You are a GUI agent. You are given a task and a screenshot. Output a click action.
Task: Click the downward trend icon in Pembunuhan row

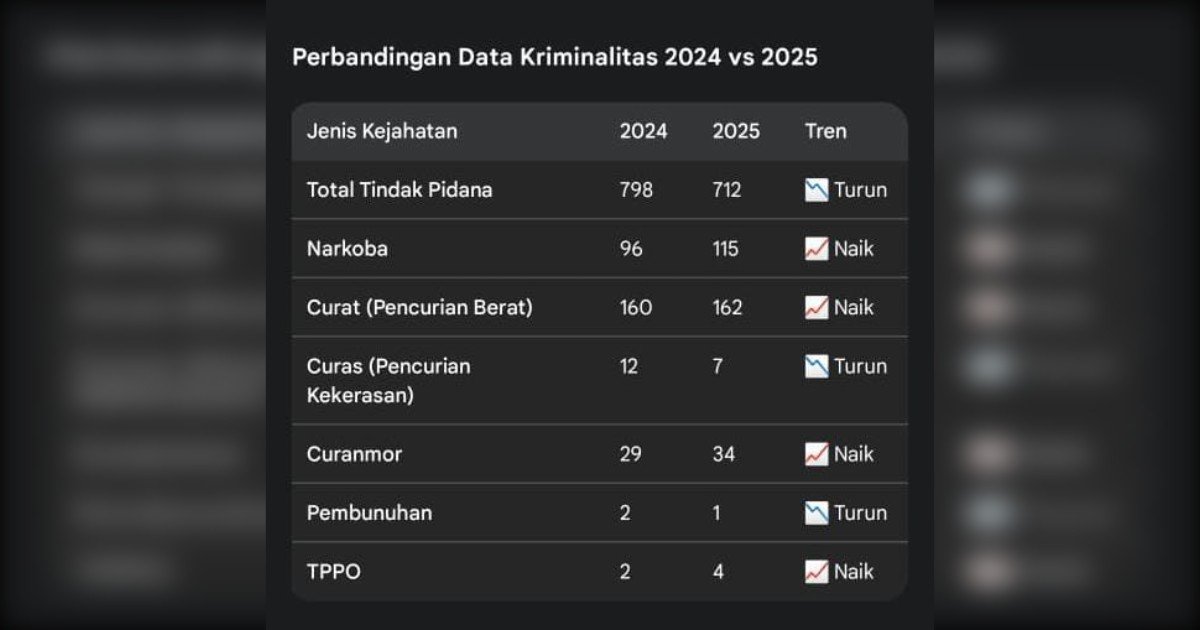coord(816,513)
